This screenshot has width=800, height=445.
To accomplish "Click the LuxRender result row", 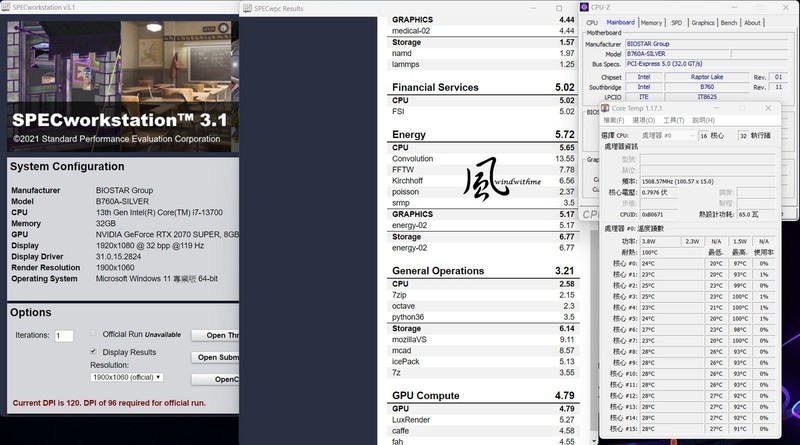I will 483,419.
